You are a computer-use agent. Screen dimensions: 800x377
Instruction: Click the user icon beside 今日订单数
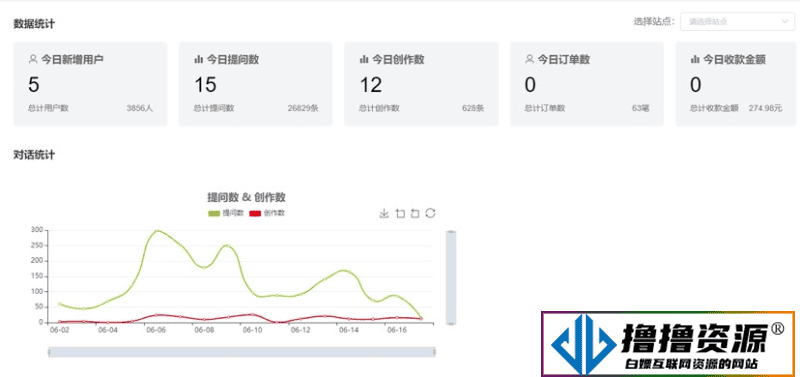530,60
